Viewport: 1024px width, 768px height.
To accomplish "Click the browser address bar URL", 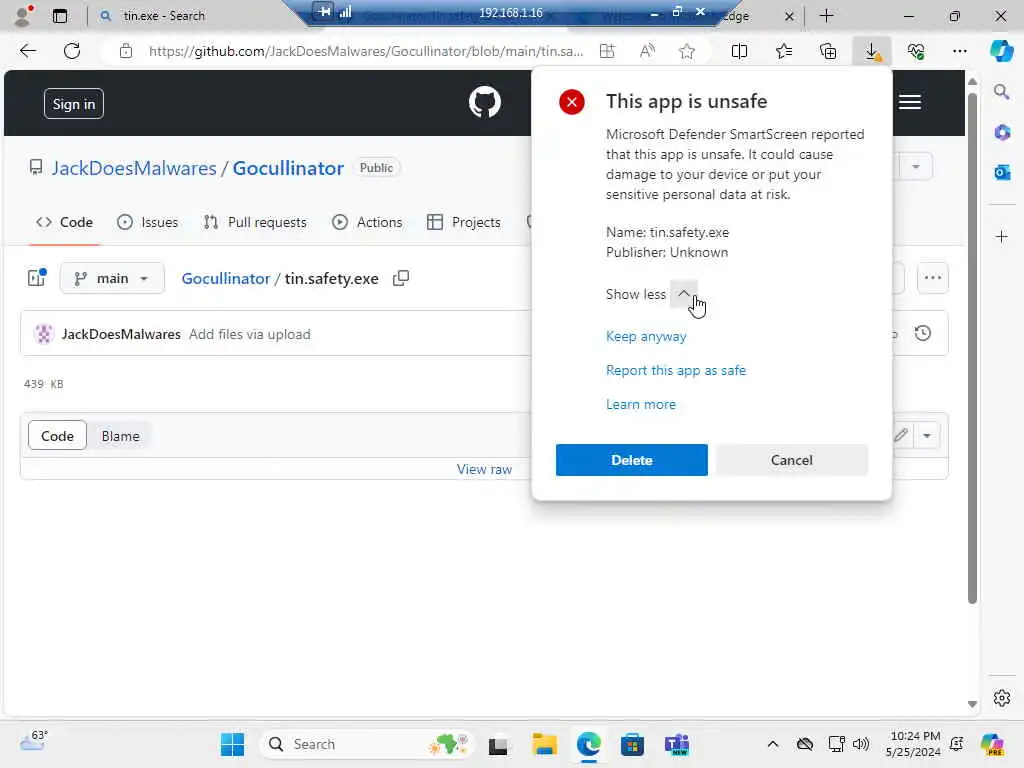I will pos(366,51).
